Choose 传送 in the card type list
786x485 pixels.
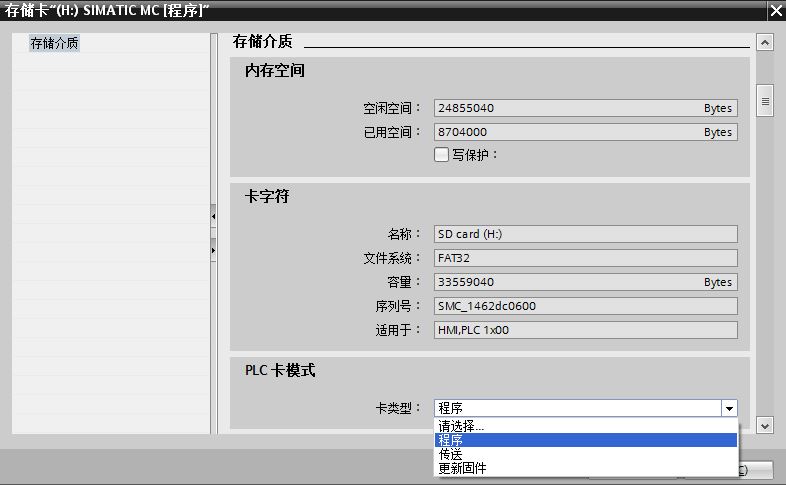pos(586,454)
